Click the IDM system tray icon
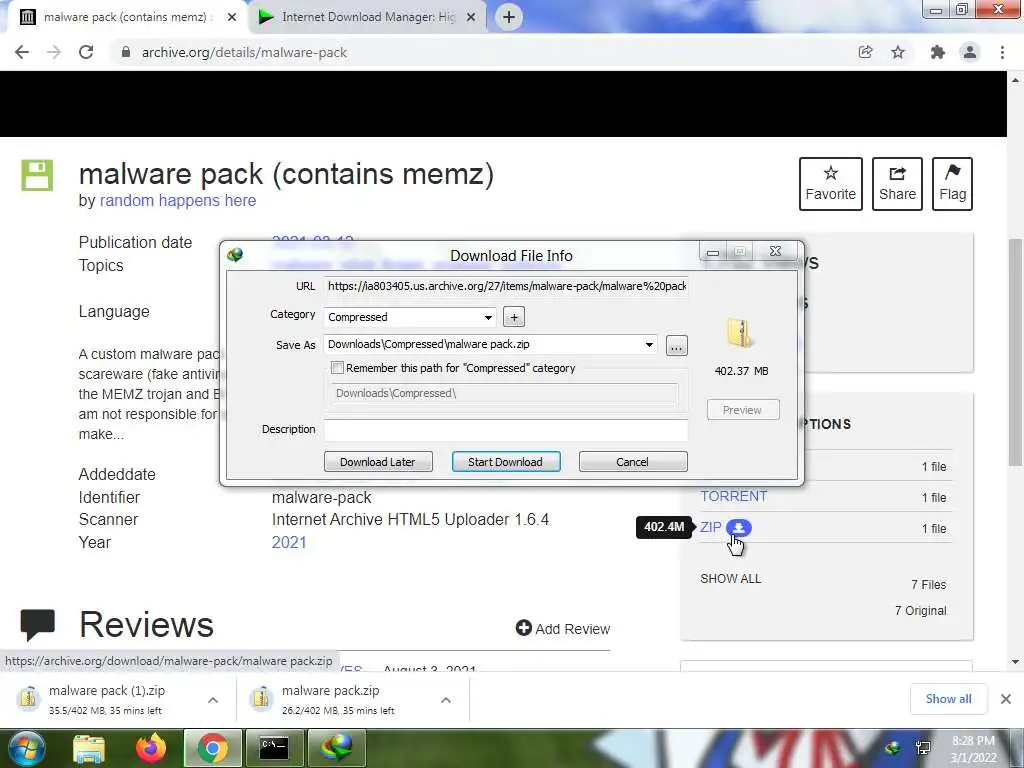This screenshot has height=768, width=1024. (892, 748)
